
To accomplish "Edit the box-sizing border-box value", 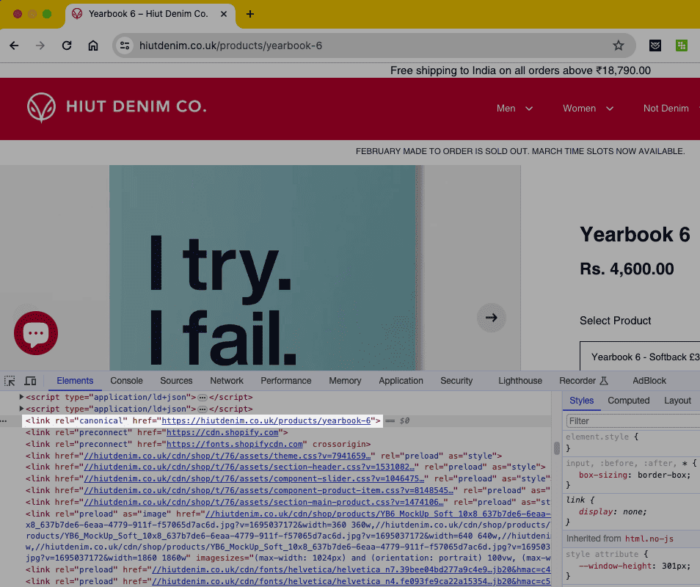I will pyautogui.click(x=664, y=475).
